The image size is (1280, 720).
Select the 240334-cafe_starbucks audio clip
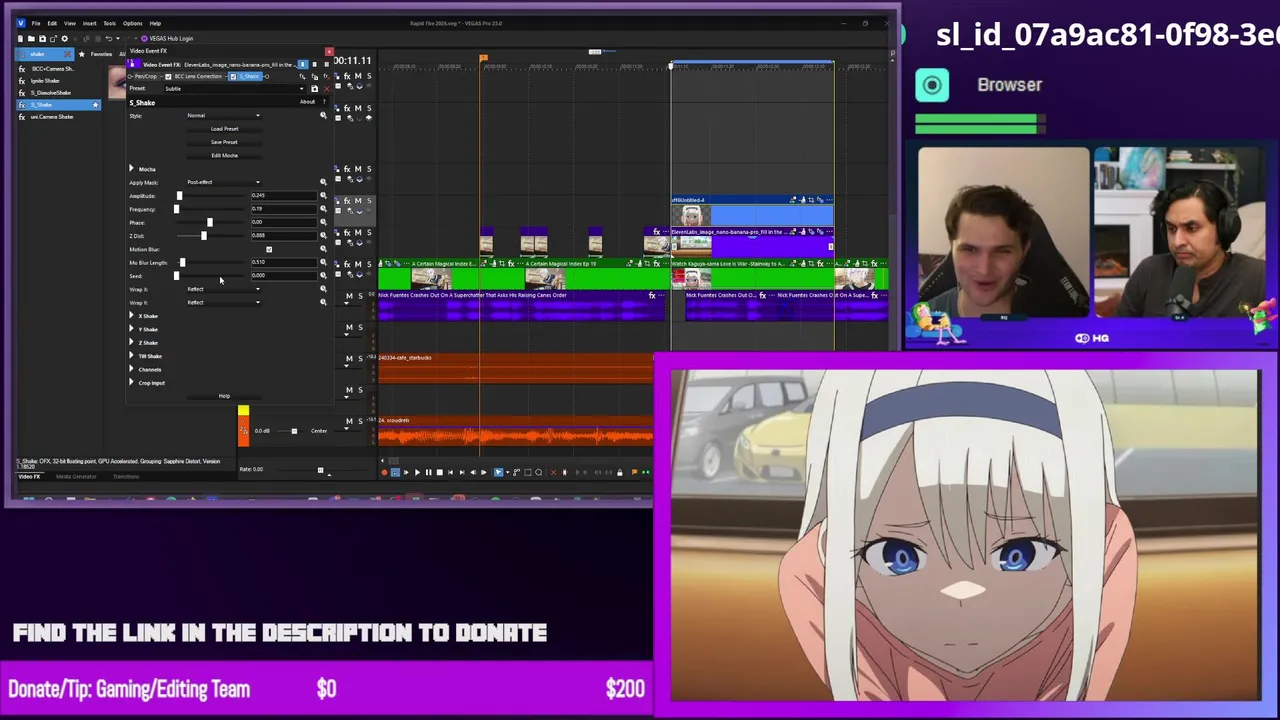click(x=516, y=368)
